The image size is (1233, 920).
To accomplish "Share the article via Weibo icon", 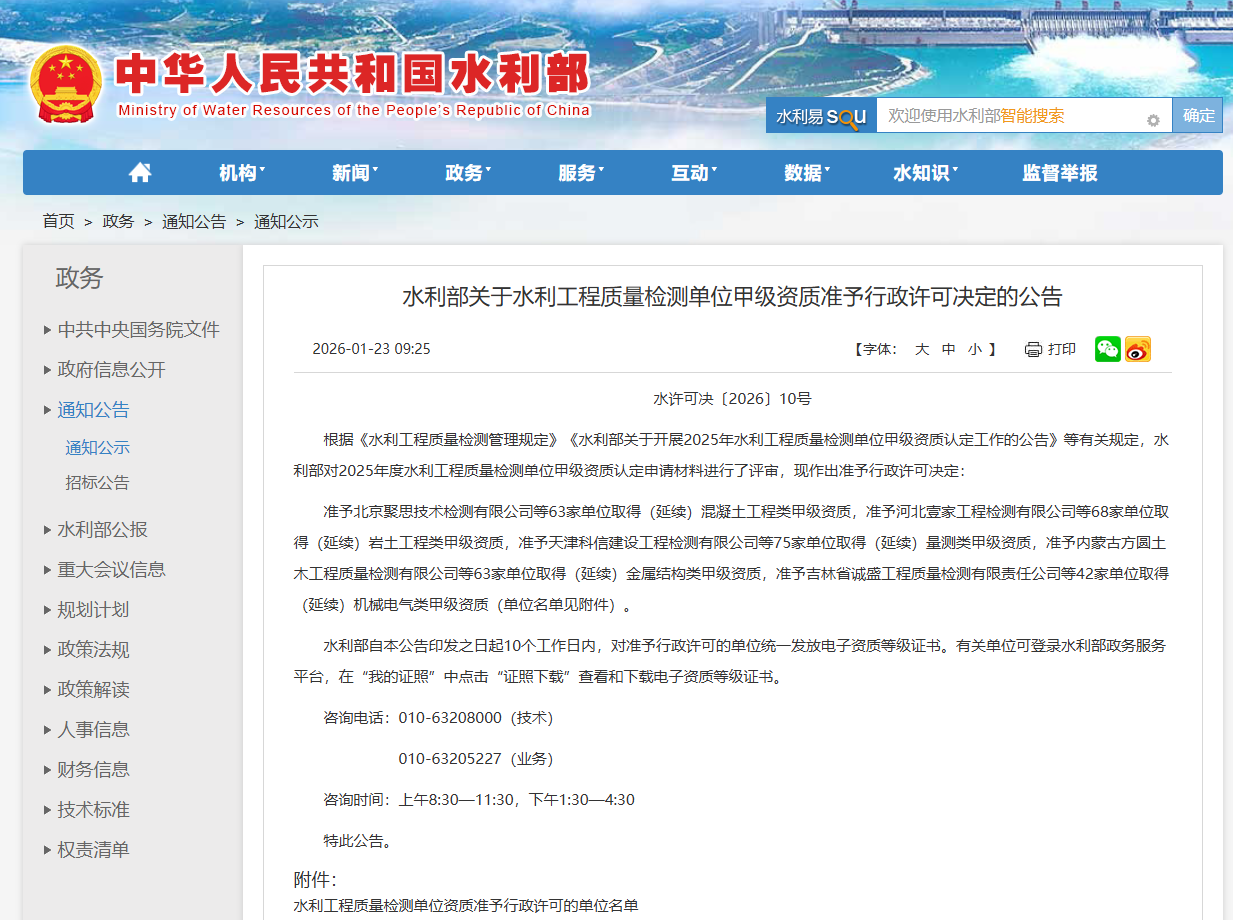I will (x=1138, y=349).
